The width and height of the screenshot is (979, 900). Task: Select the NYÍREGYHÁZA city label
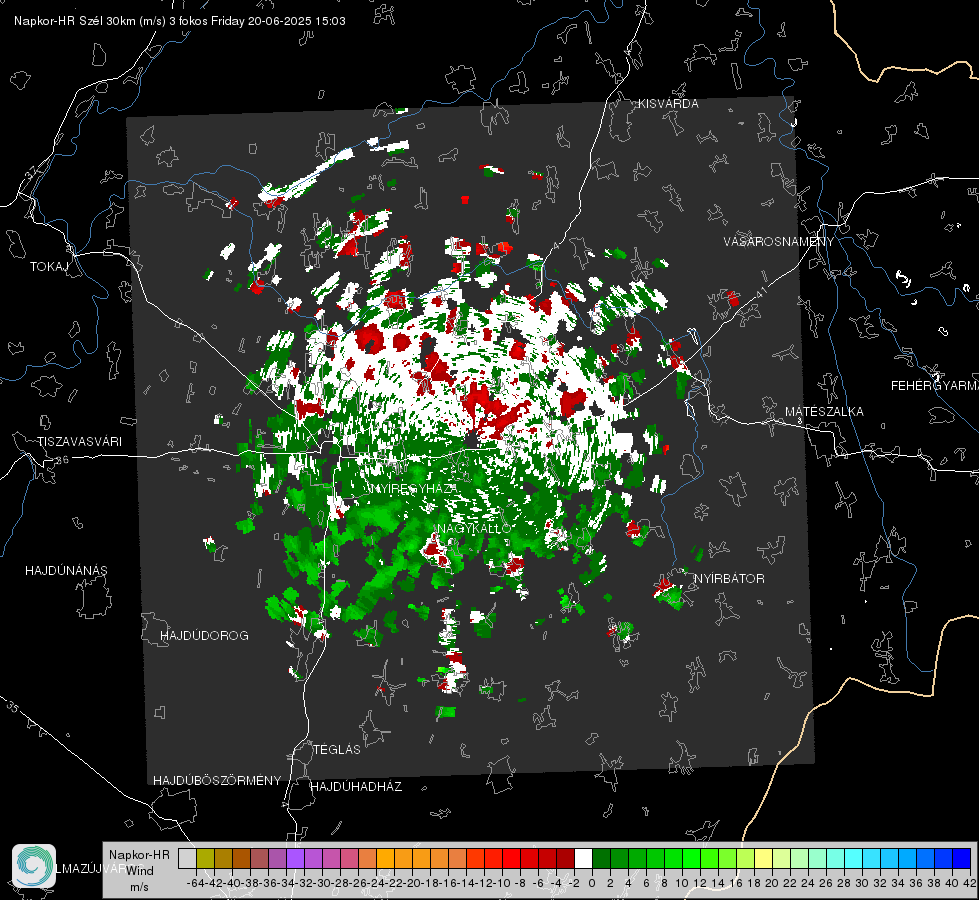pos(414,489)
